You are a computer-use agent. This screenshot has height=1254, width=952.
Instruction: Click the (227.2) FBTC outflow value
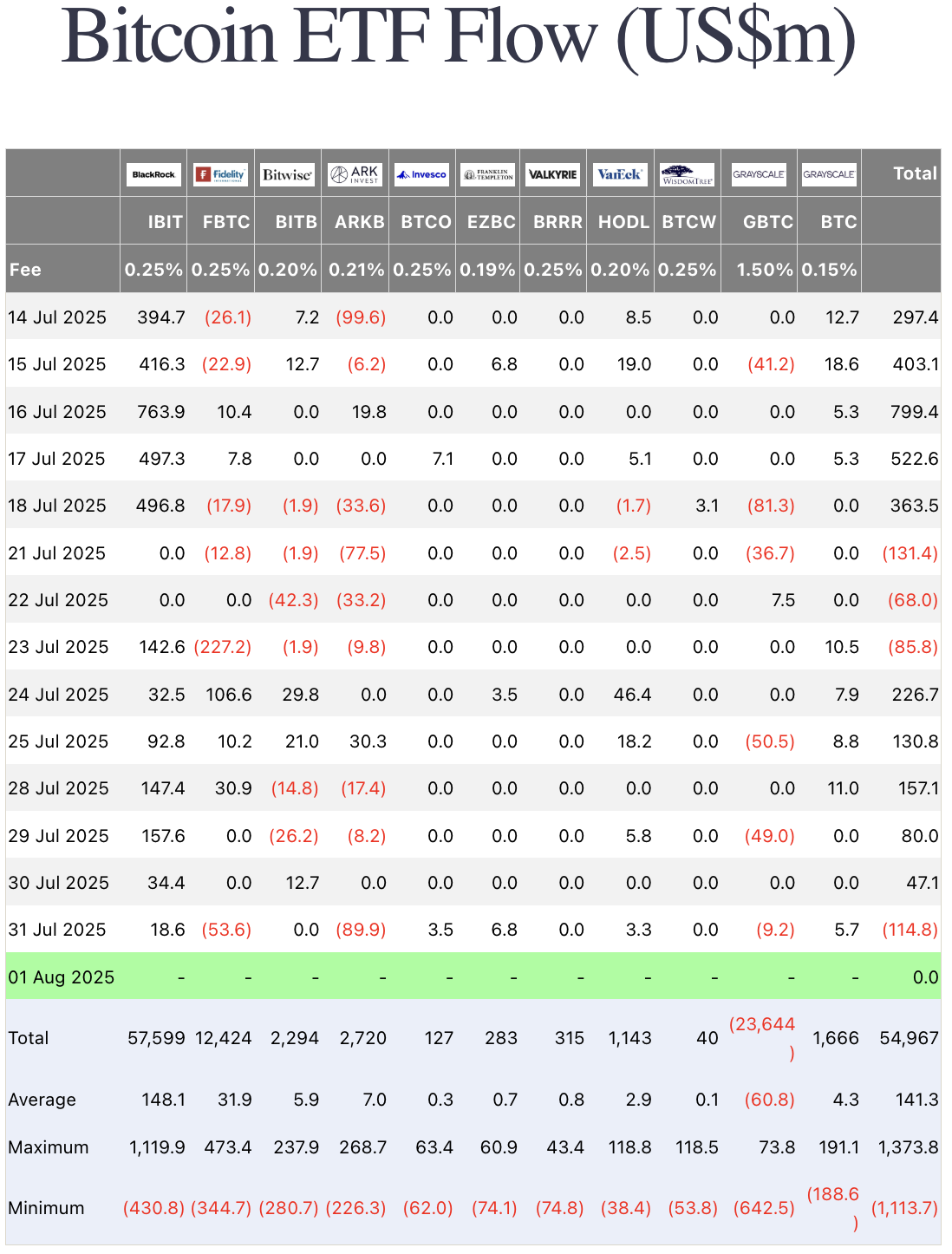pos(223,647)
